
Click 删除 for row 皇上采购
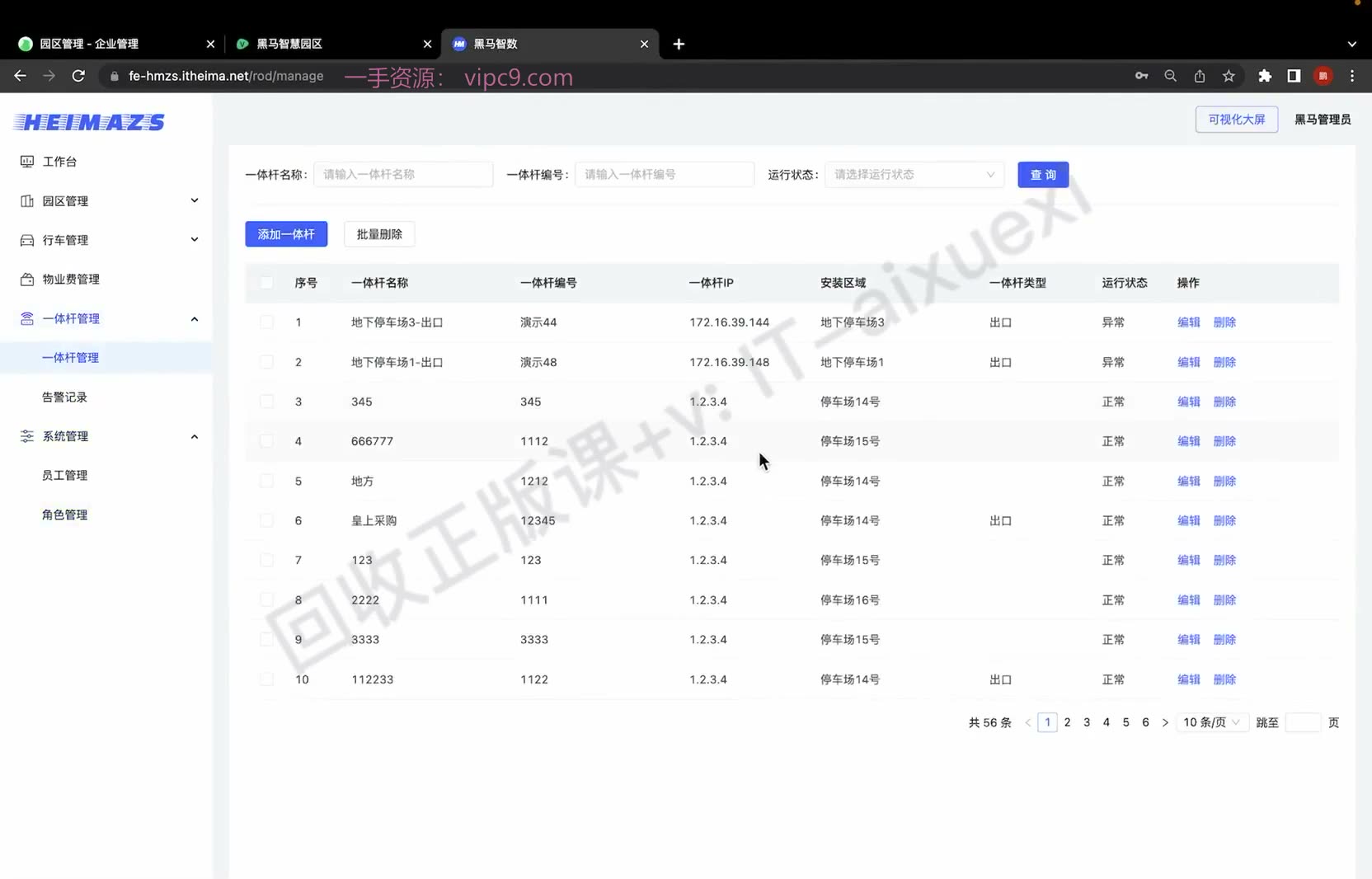[1224, 520]
